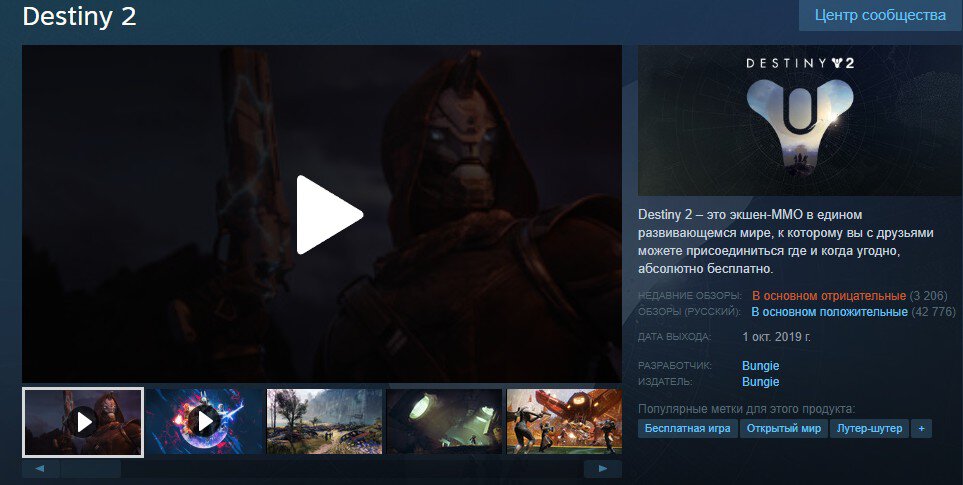Expand more tags with the plus button
Image resolution: width=963 pixels, height=485 pixels.
point(922,429)
